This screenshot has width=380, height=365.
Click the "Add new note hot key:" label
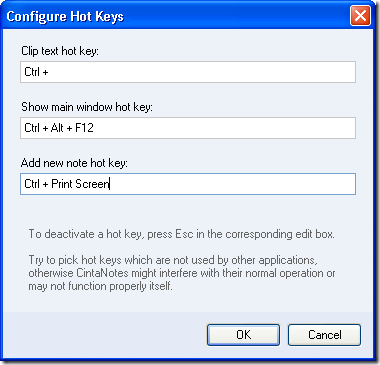click(x=74, y=163)
